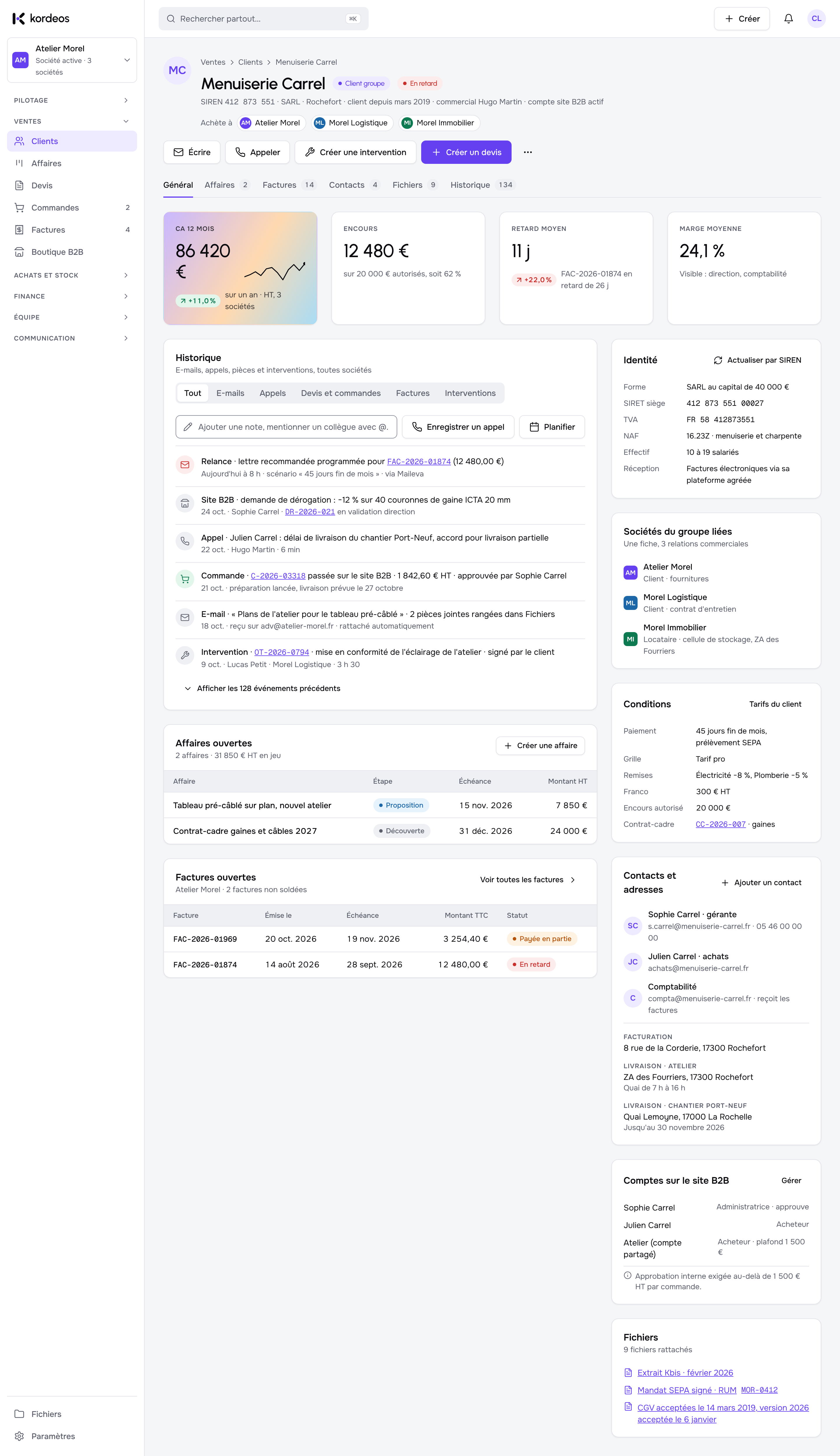Click the Factures invoice icon in sidebar

coord(19,229)
